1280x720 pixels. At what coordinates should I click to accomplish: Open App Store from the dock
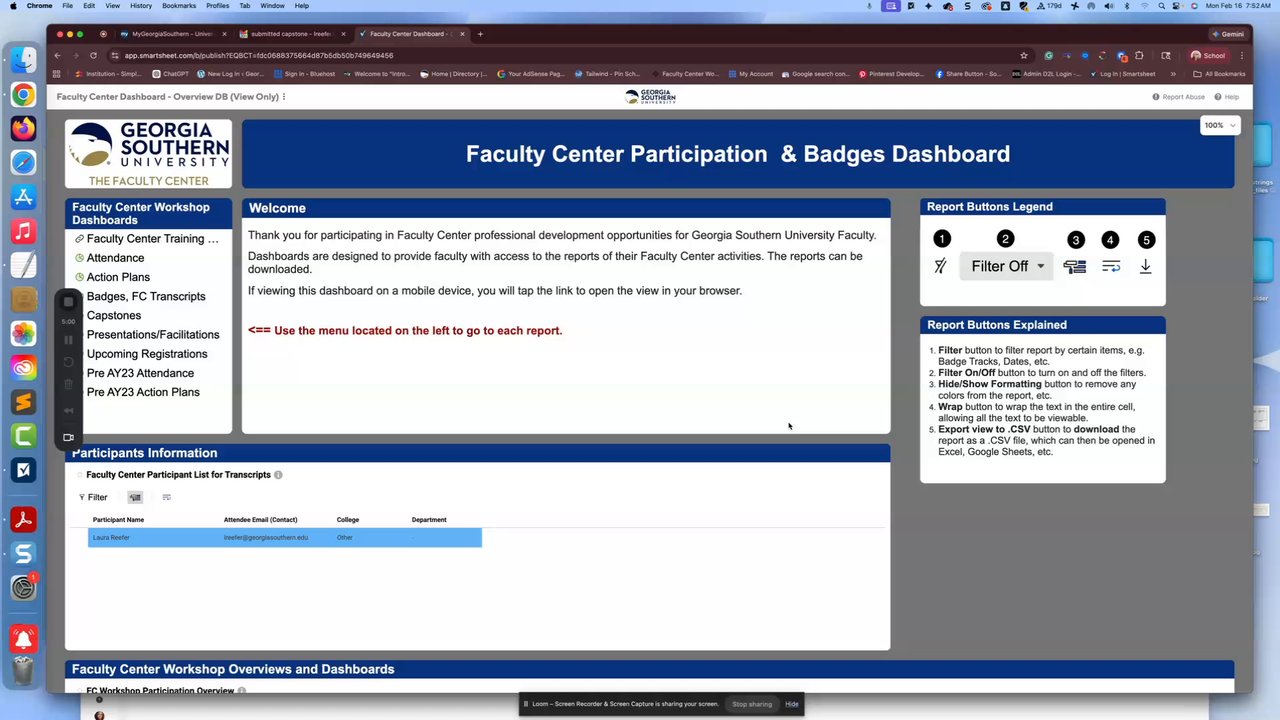click(x=24, y=197)
